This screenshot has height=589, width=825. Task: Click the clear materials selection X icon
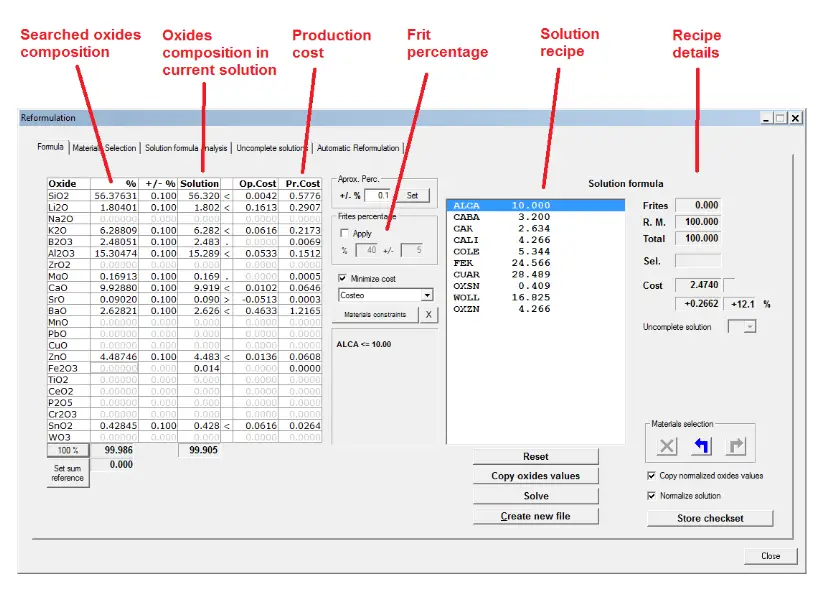pyautogui.click(x=668, y=447)
